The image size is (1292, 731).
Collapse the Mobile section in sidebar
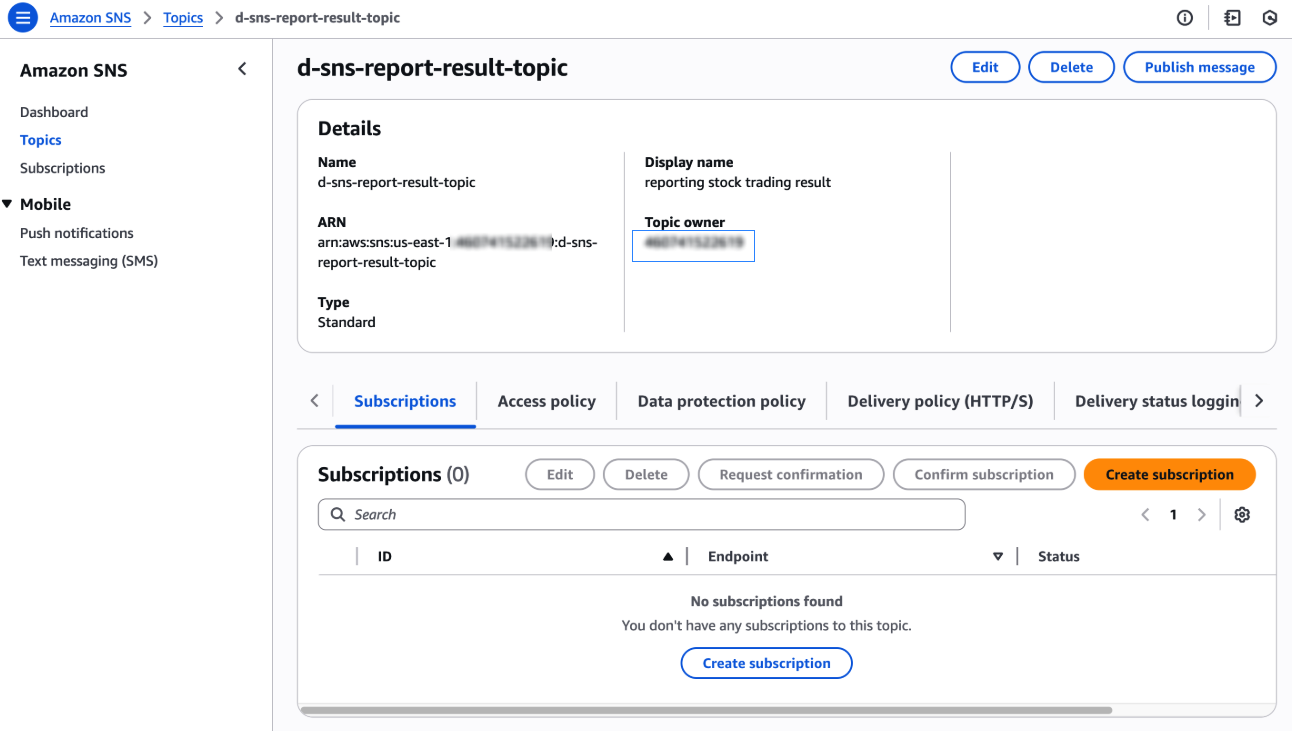pos(8,204)
